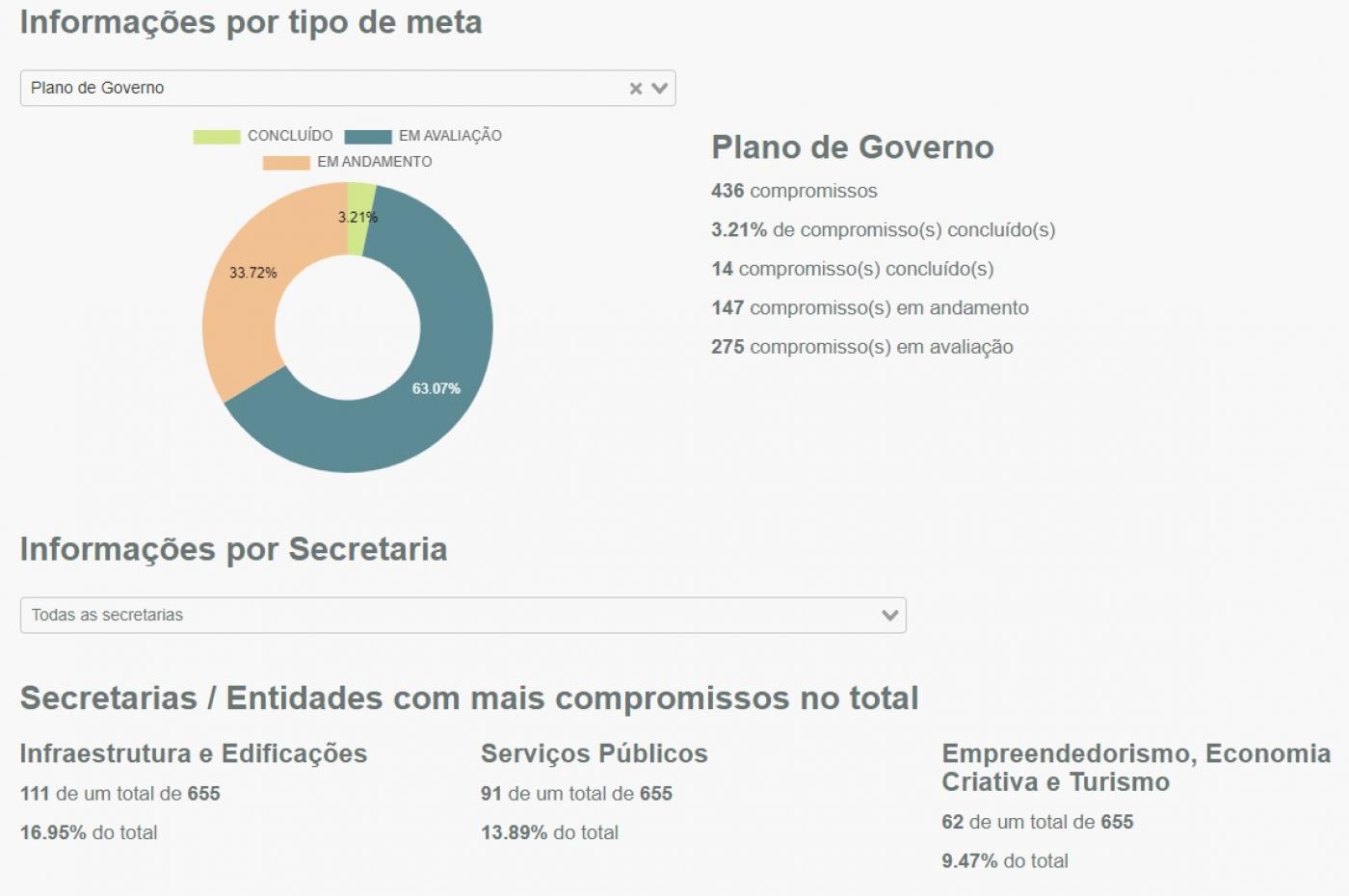Click the 14 compromisso(s) concluído(s) line
Image resolution: width=1349 pixels, height=896 pixels.
(853, 269)
